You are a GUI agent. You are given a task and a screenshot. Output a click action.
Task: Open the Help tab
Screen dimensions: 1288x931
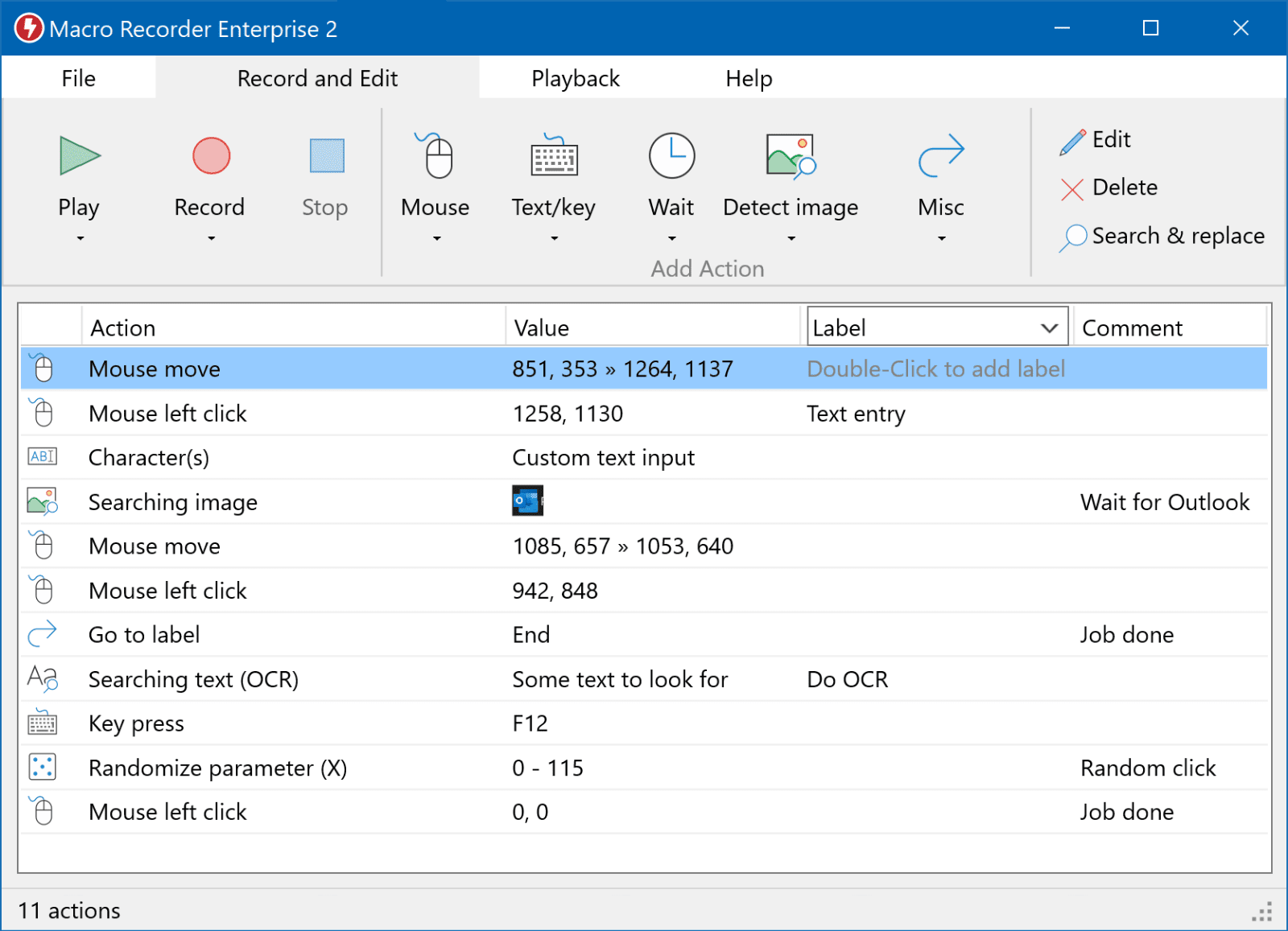pos(749,77)
